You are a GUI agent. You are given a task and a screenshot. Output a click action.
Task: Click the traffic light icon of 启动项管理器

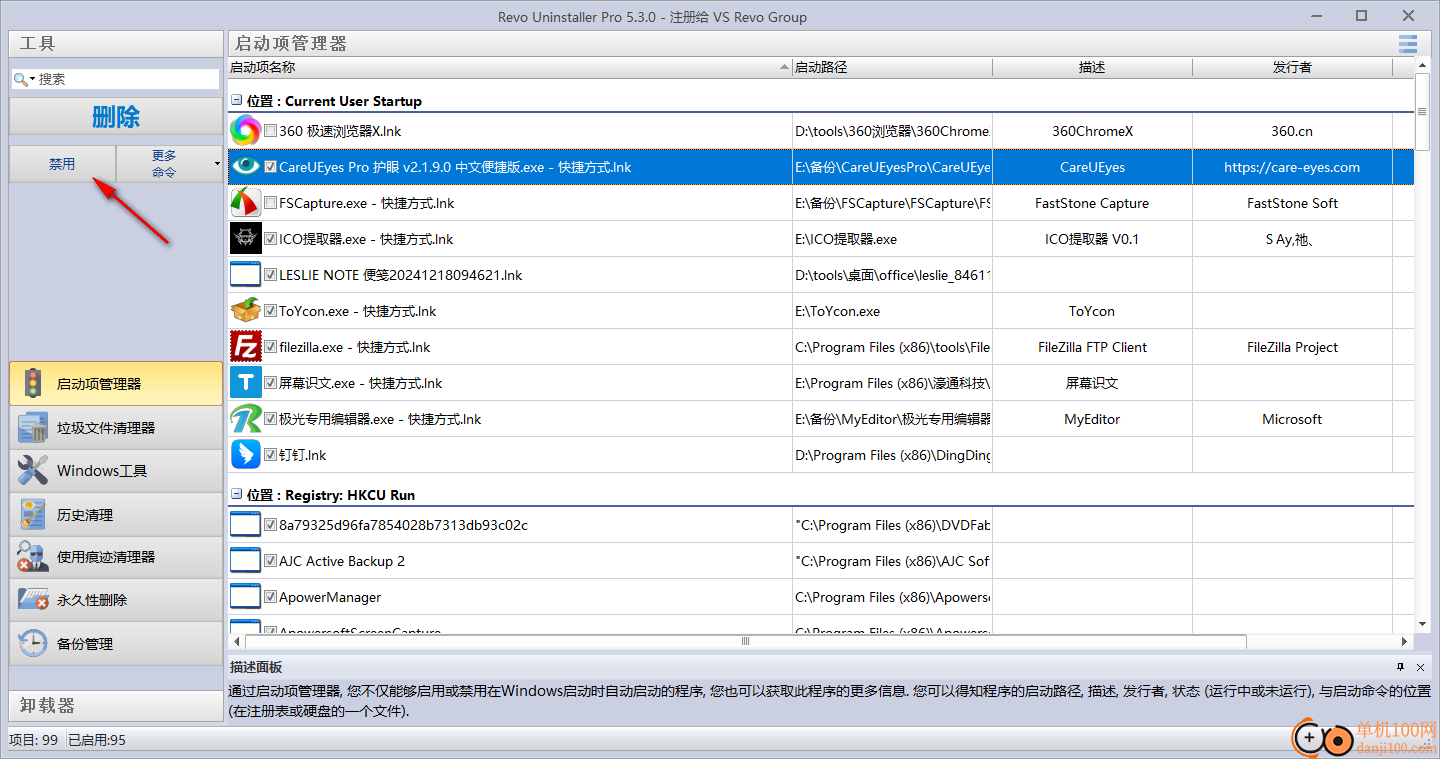[33, 384]
